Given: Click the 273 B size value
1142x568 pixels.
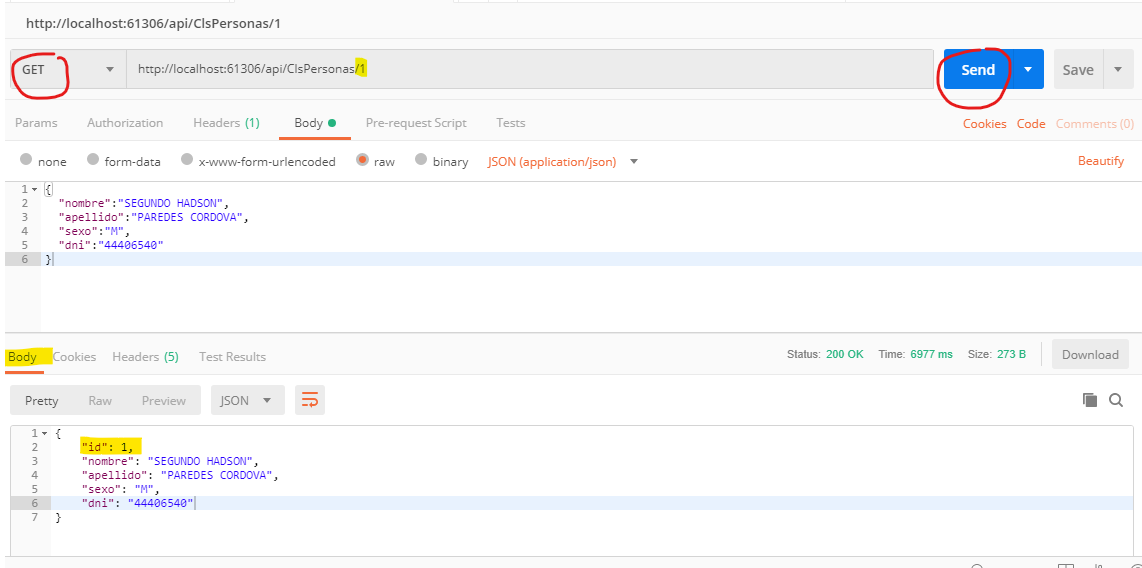Looking at the screenshot, I should [1012, 355].
